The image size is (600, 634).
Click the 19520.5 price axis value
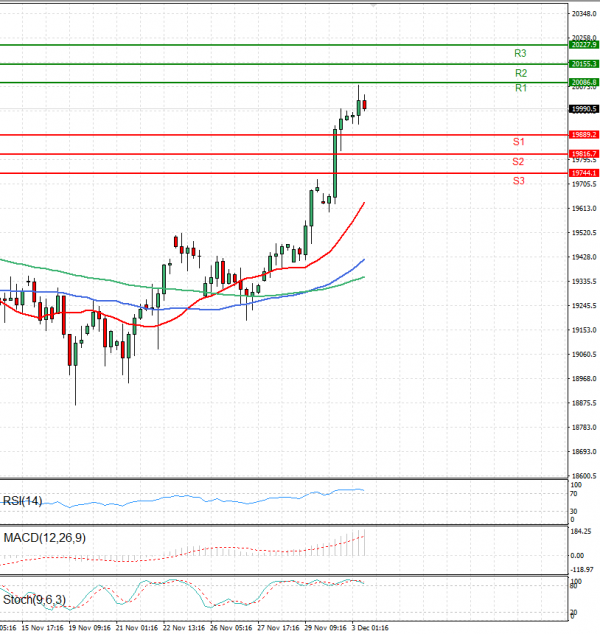coord(584,233)
